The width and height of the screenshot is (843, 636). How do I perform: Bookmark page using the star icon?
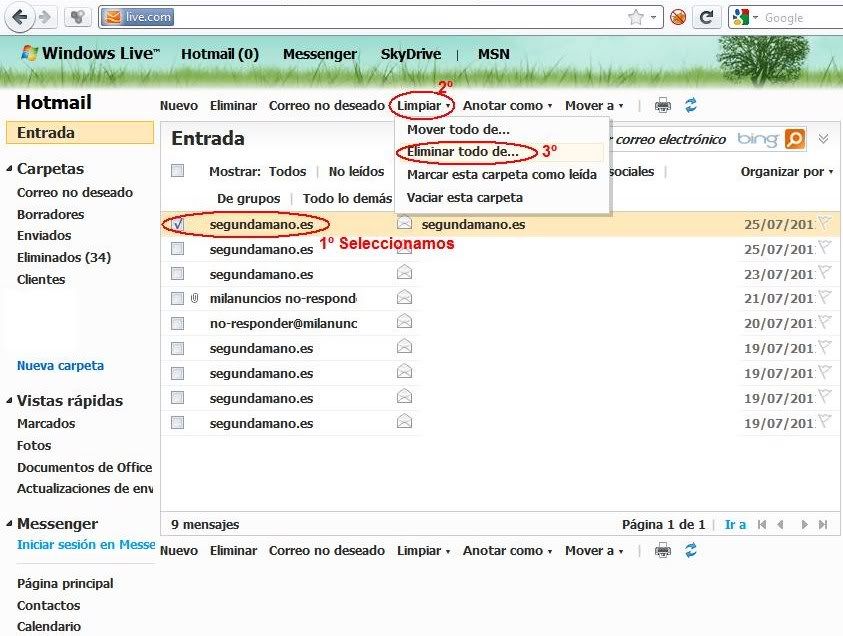tap(635, 18)
